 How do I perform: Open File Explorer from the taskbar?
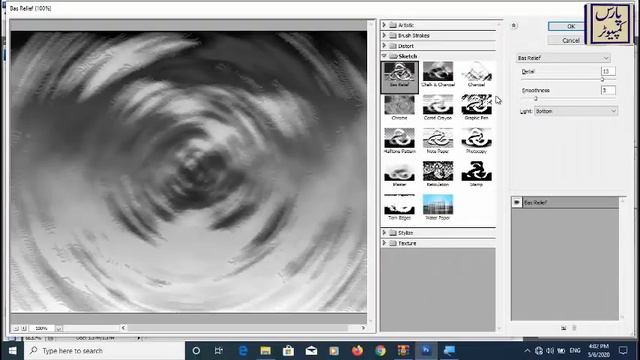pos(266,351)
